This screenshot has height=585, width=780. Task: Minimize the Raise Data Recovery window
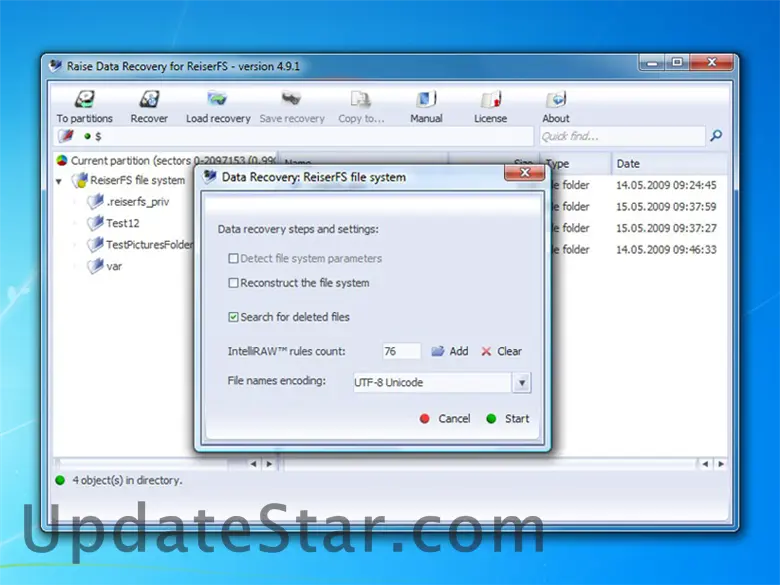pyautogui.click(x=653, y=63)
